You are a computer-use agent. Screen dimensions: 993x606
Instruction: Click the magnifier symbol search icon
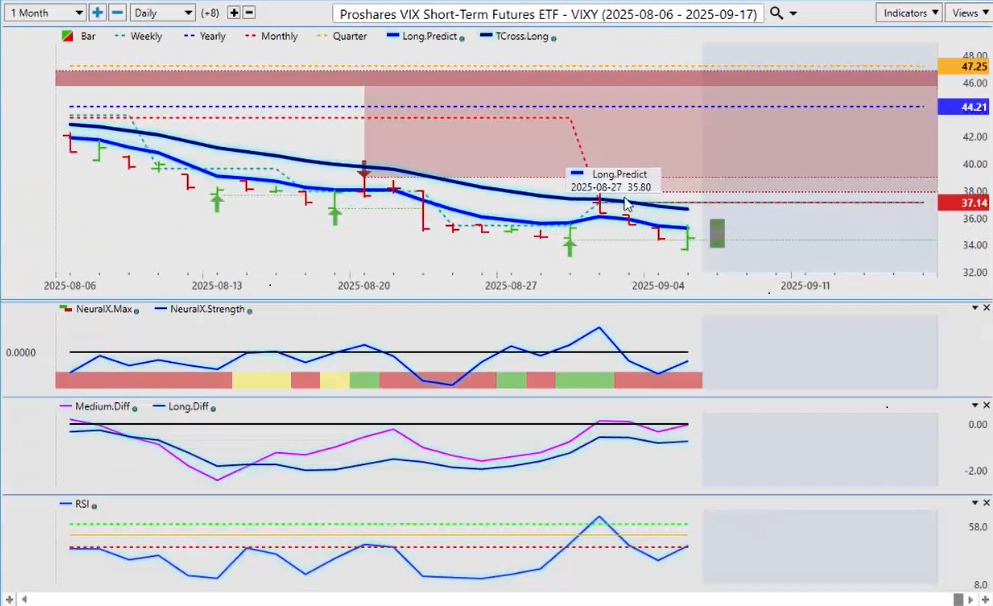(777, 13)
